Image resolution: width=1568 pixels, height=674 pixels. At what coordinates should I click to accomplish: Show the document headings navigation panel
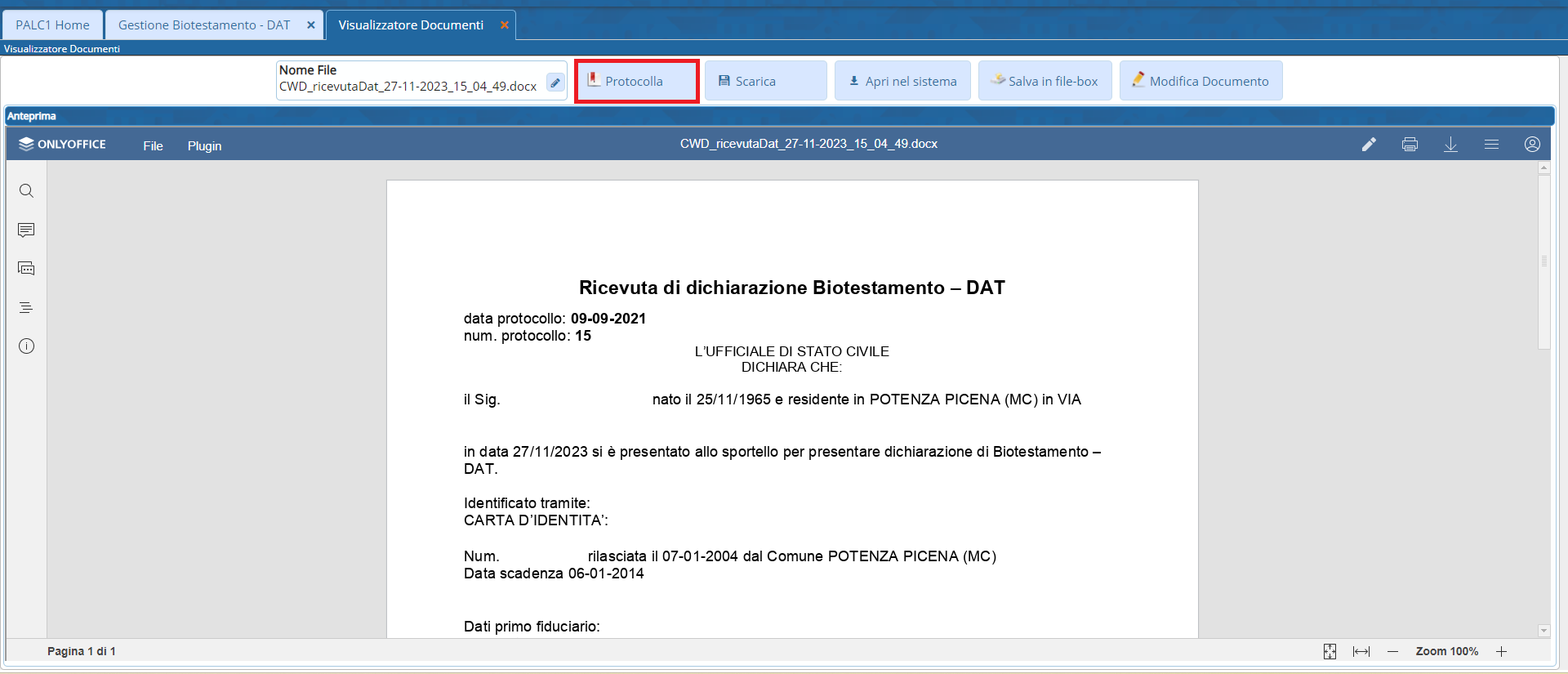(x=26, y=308)
